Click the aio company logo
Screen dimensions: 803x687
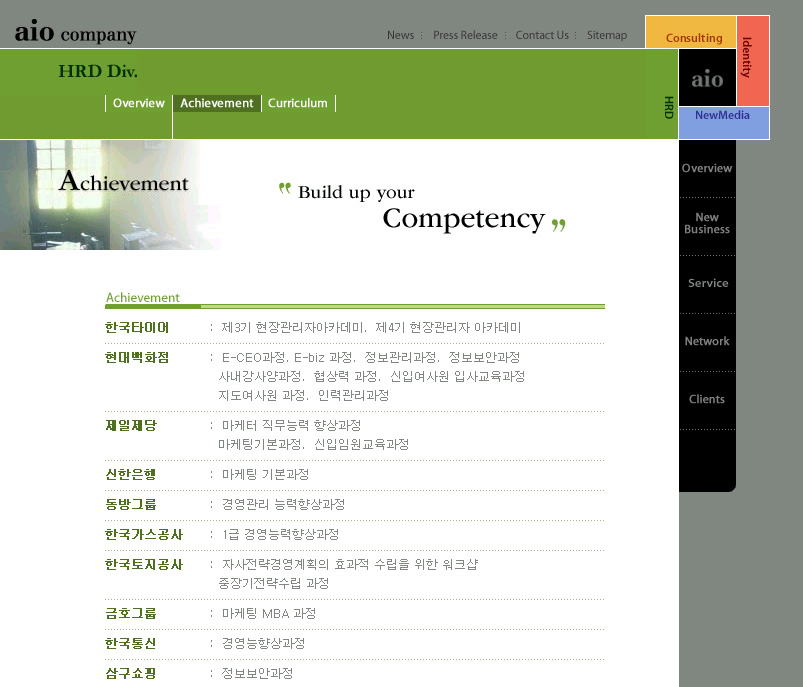(x=75, y=32)
